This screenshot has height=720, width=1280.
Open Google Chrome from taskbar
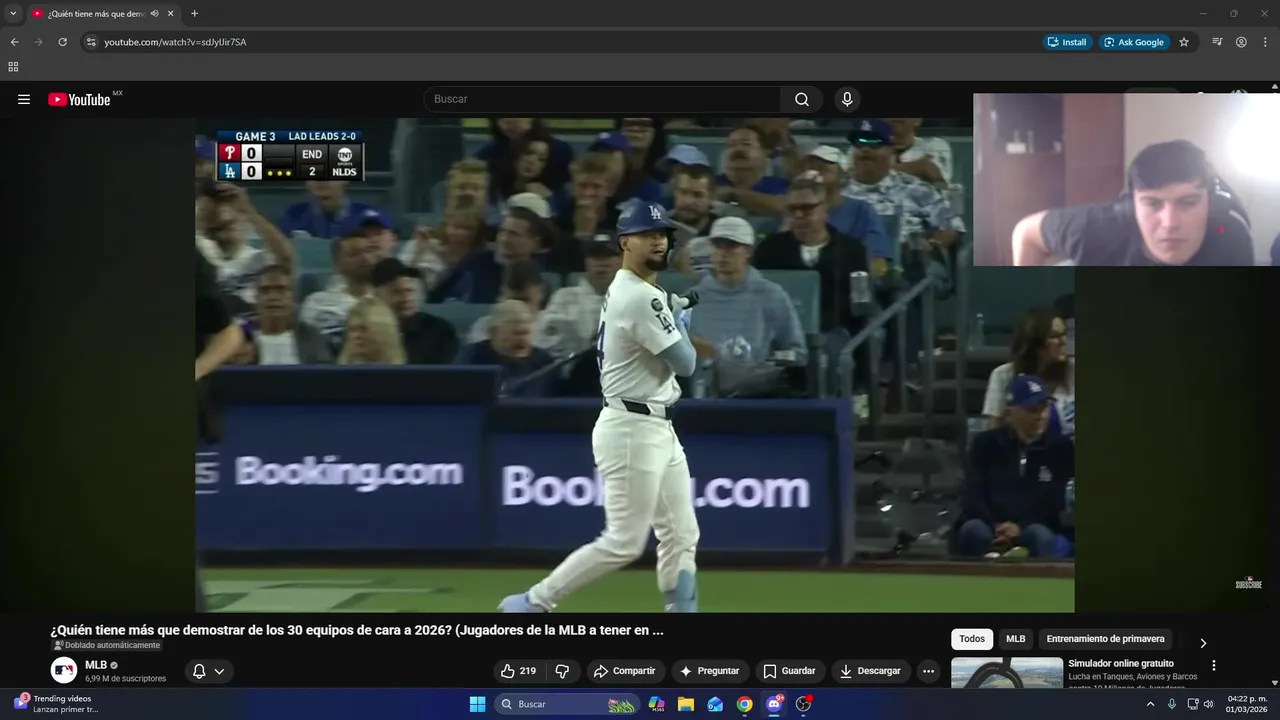click(x=744, y=704)
